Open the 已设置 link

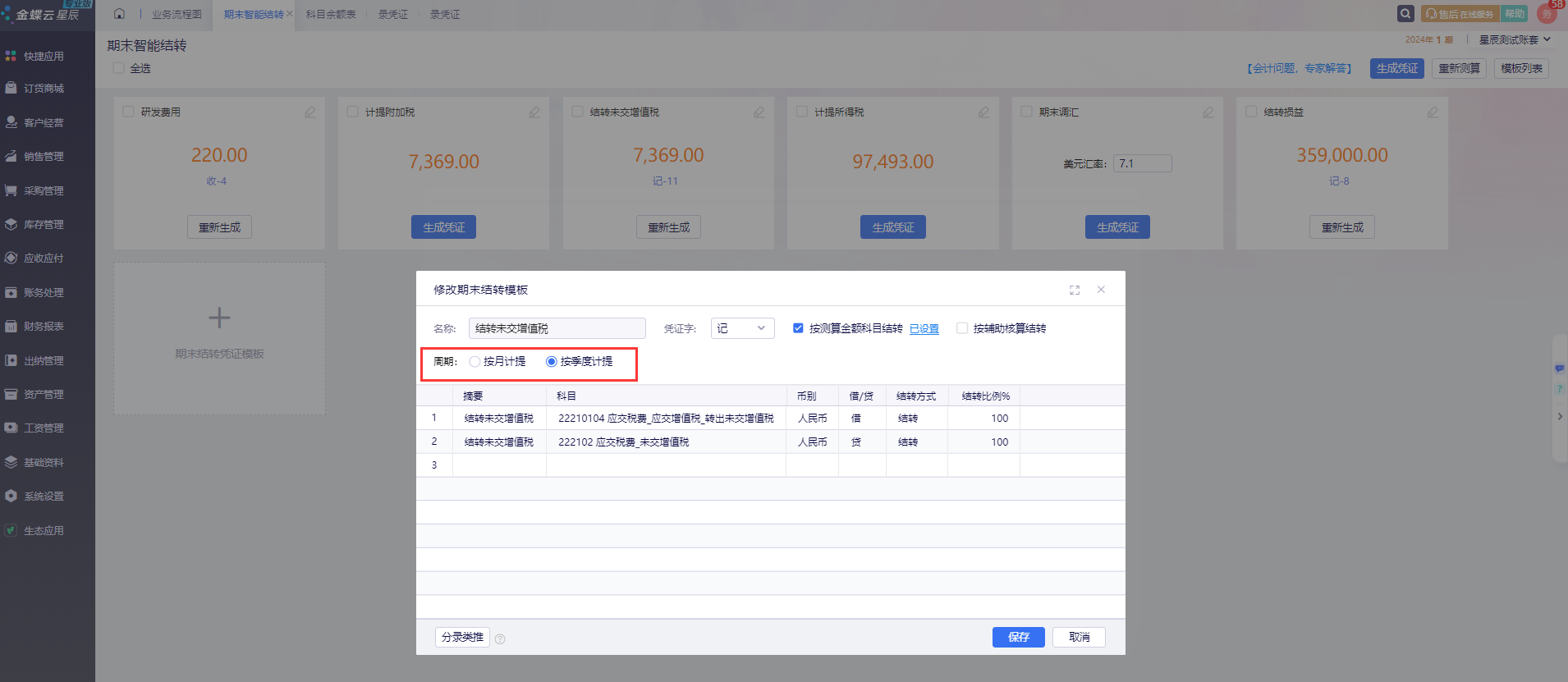click(924, 329)
